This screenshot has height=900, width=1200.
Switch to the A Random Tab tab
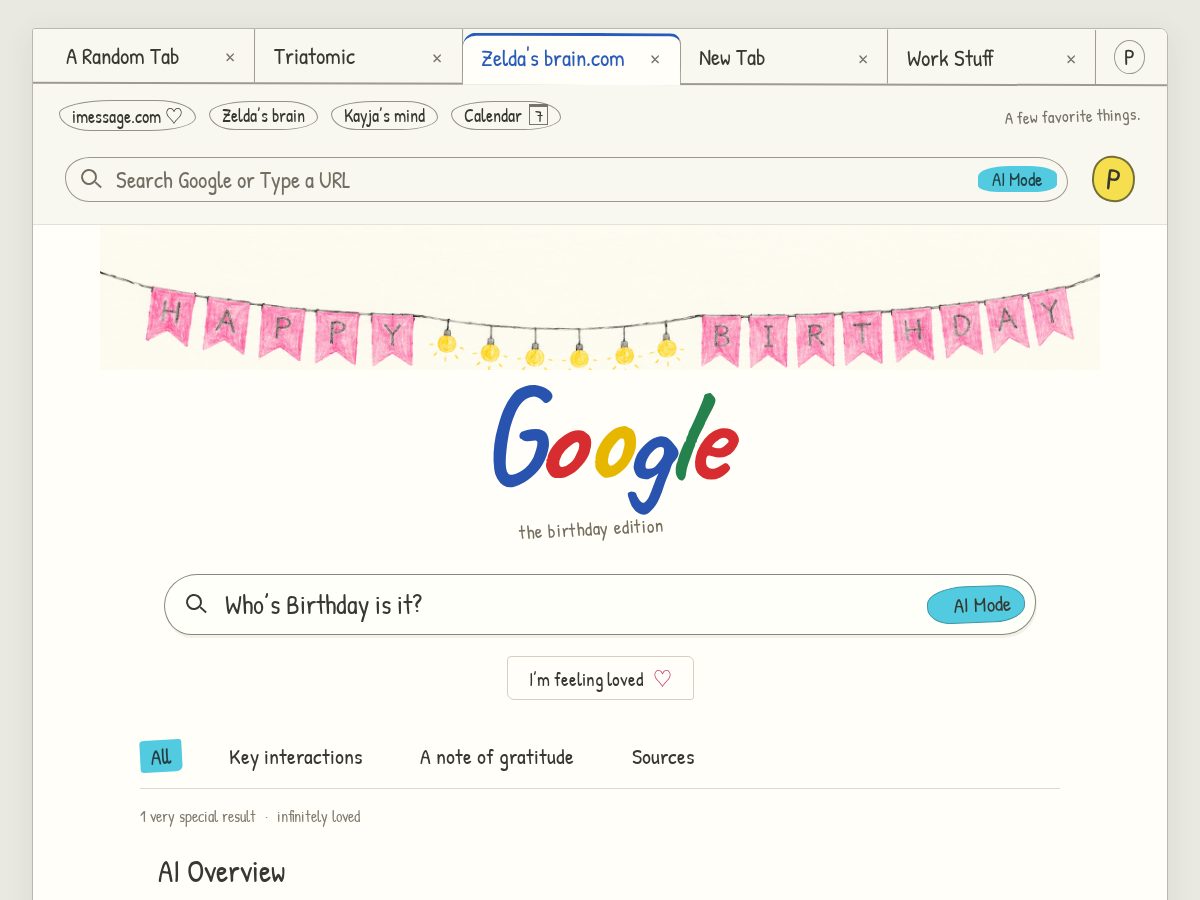click(144, 57)
